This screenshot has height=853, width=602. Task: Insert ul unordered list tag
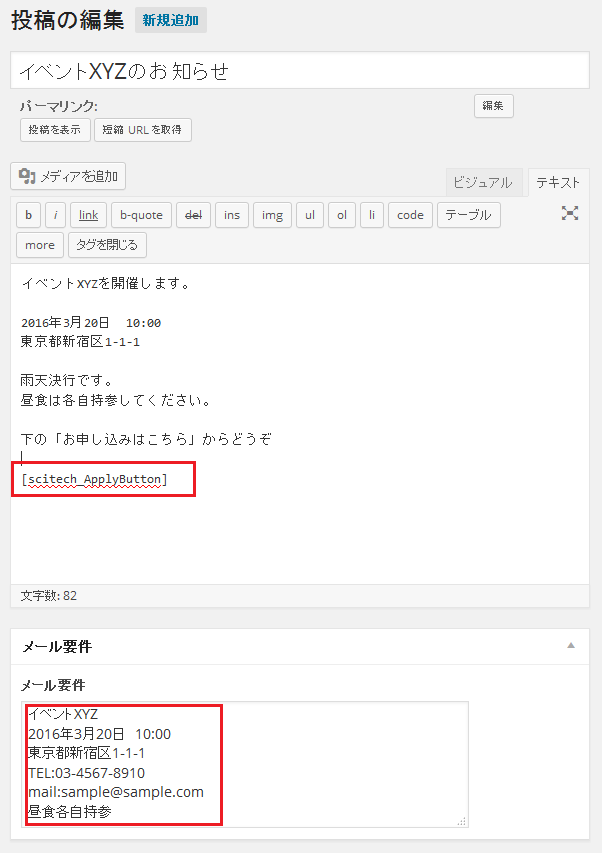310,215
